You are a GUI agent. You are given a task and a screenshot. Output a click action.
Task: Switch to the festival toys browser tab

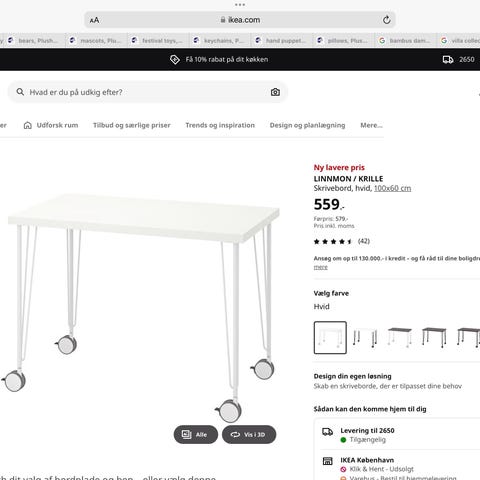[158, 41]
